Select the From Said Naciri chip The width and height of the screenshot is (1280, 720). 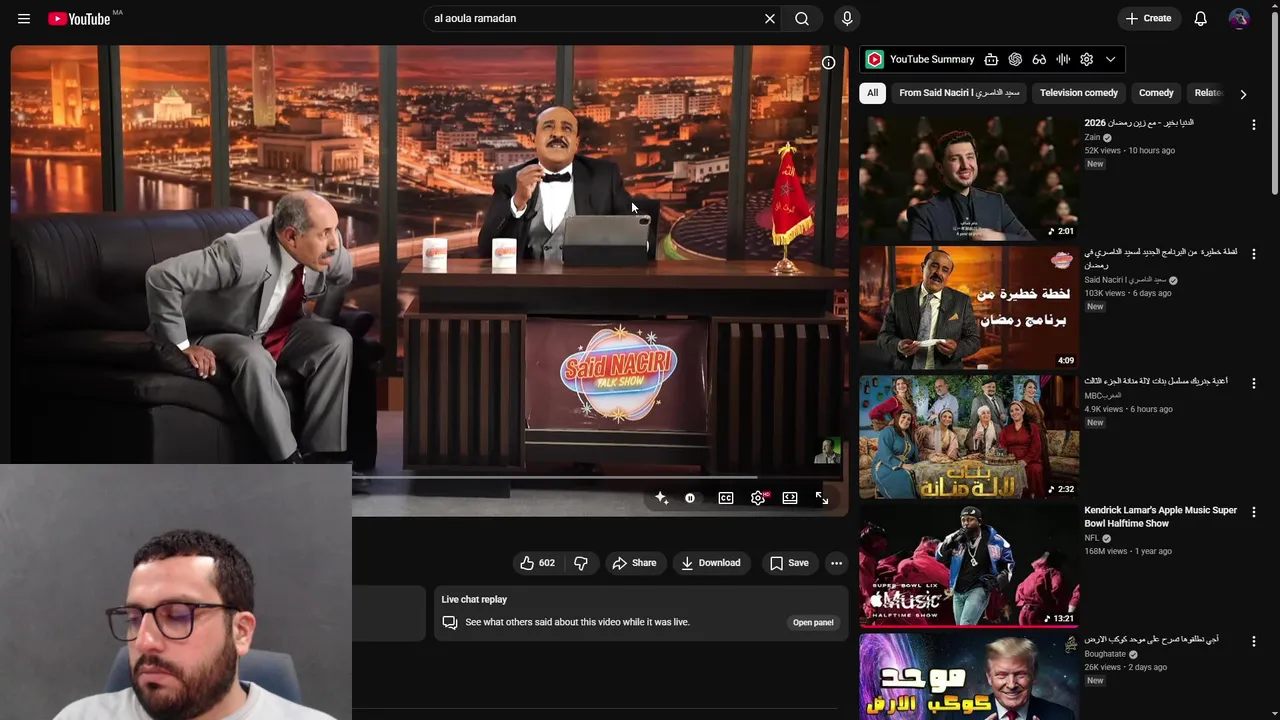[x=959, y=93]
